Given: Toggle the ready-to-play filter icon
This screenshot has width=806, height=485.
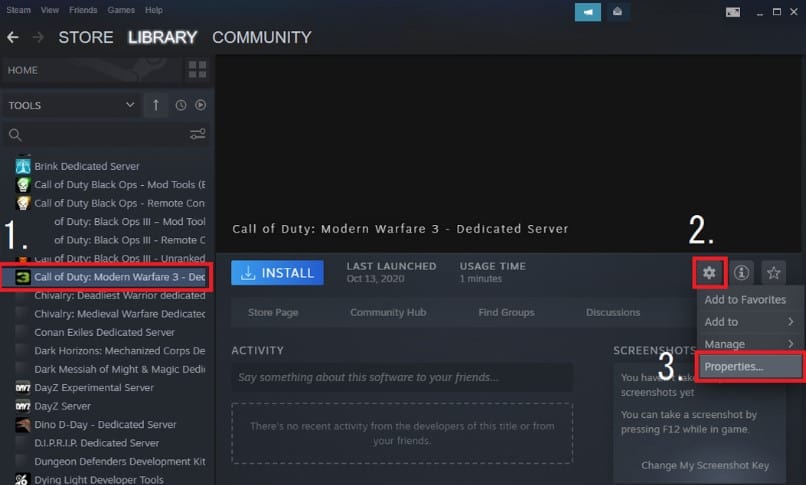Looking at the screenshot, I should [x=200, y=105].
